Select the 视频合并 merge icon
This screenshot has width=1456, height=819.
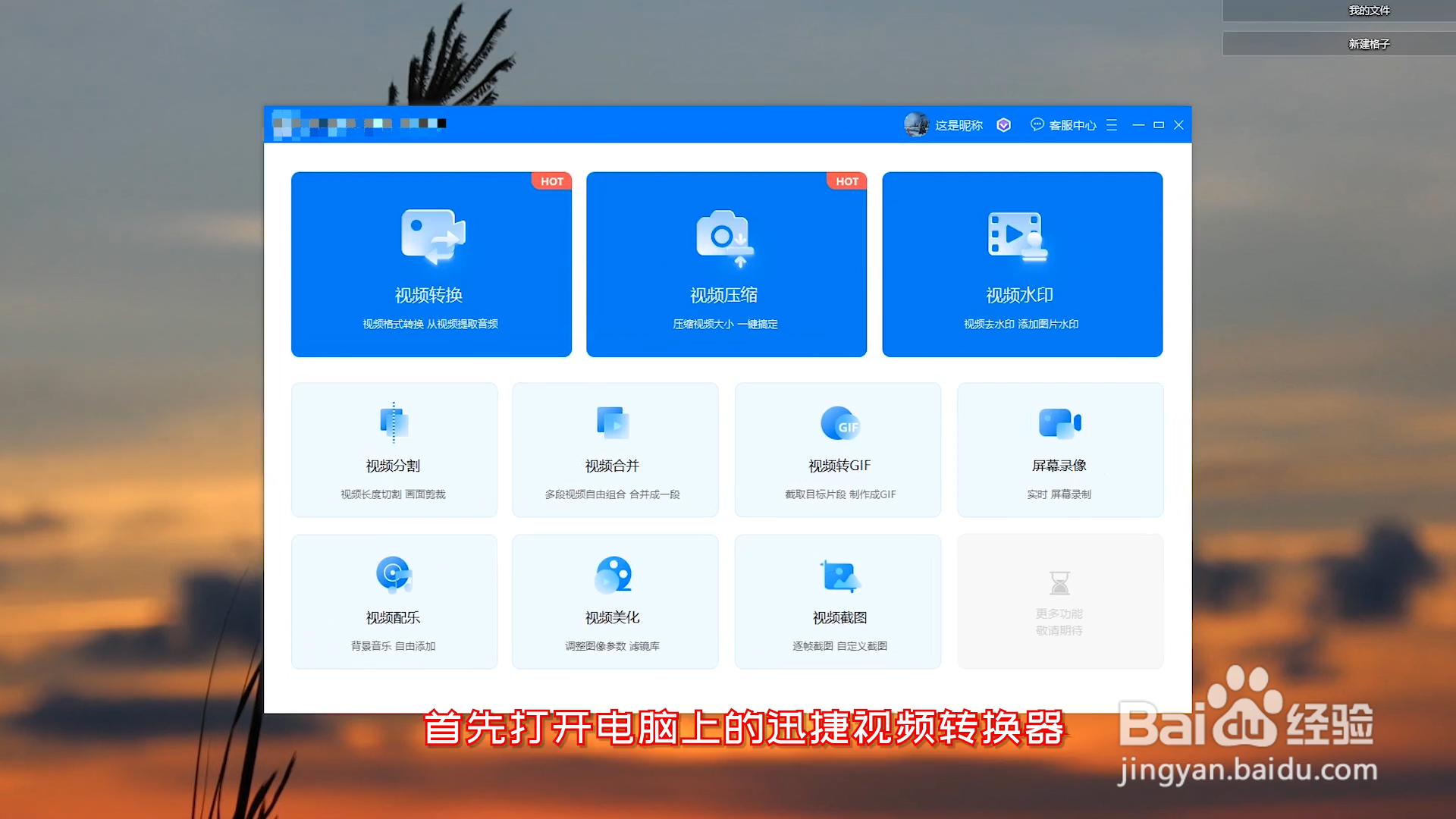[613, 423]
